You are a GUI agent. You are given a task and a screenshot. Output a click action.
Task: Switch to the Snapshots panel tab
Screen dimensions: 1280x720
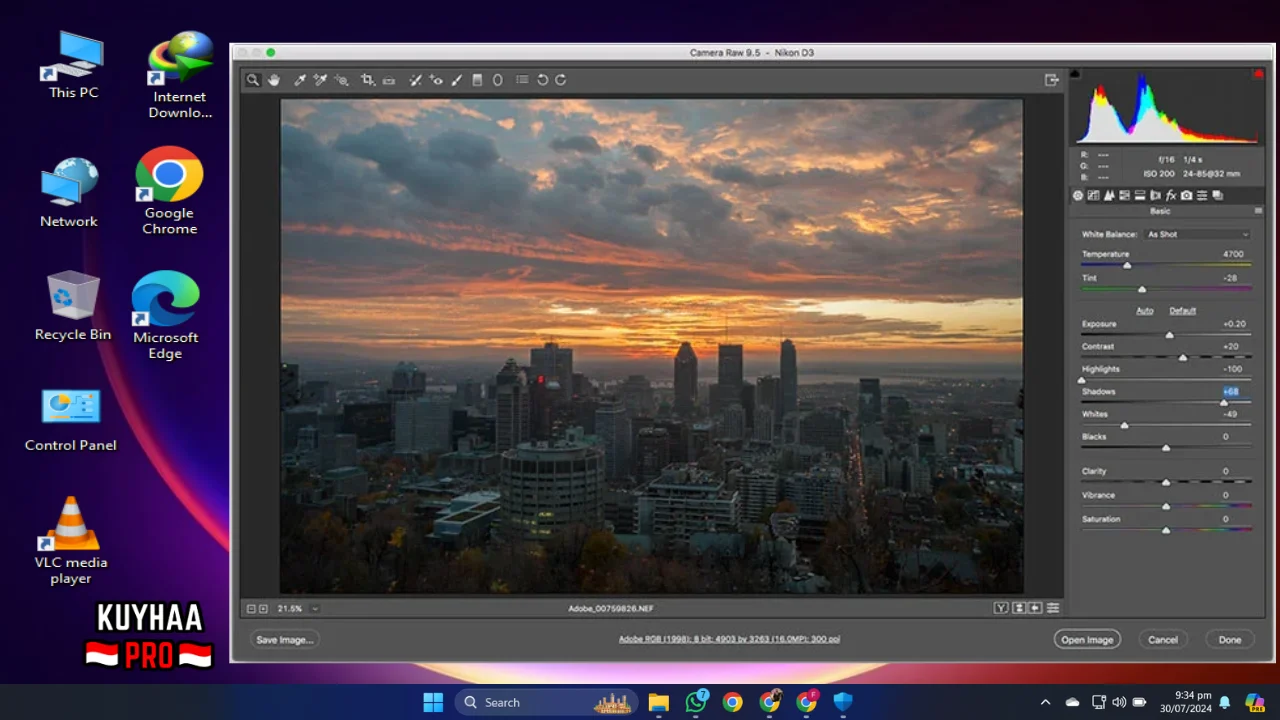(x=1218, y=195)
